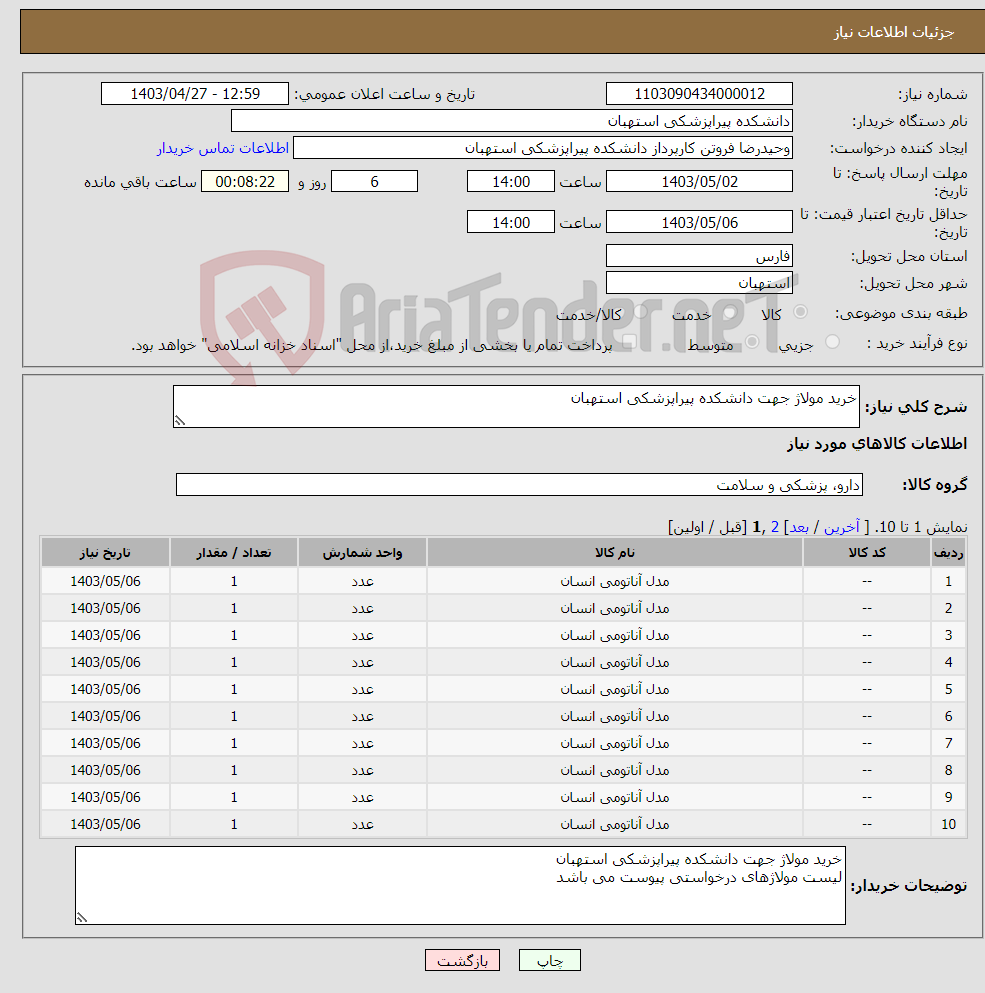This screenshot has width=985, height=993.
Task: Click the واحد شمارش column header
Action: [362, 552]
